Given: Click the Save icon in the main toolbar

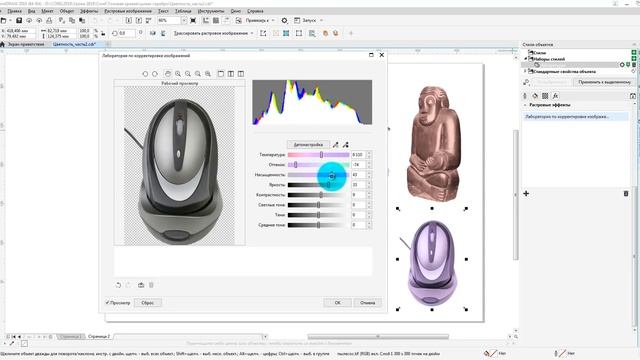Looking at the screenshot, I should pos(19,20).
